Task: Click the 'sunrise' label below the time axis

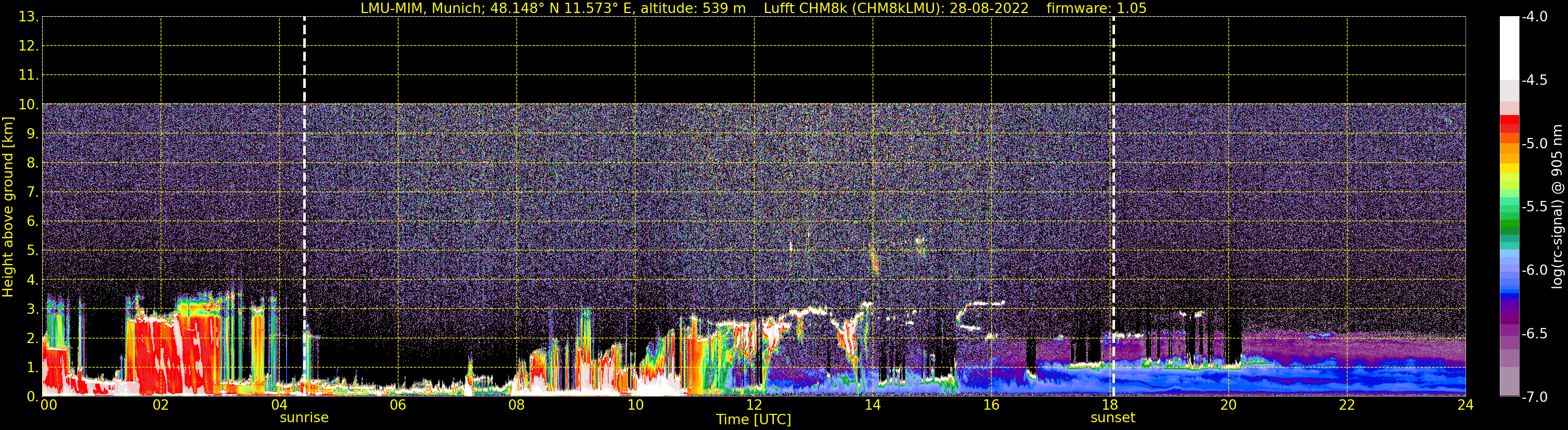Action: pyautogui.click(x=304, y=418)
